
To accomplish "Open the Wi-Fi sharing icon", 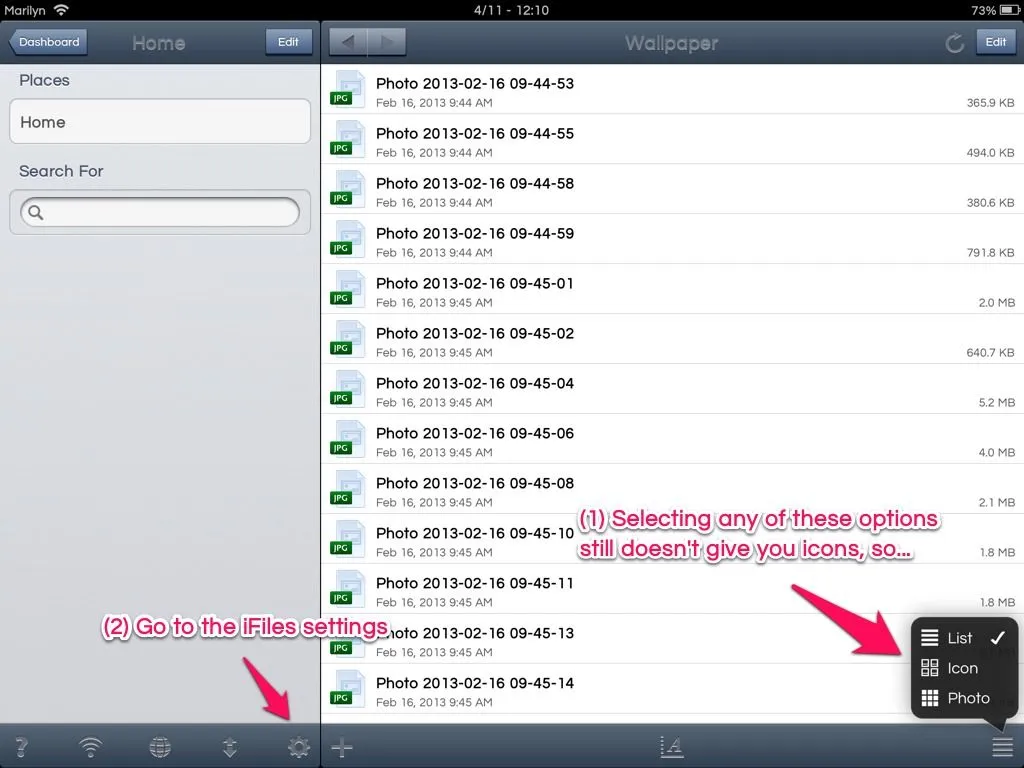I will tap(91, 747).
